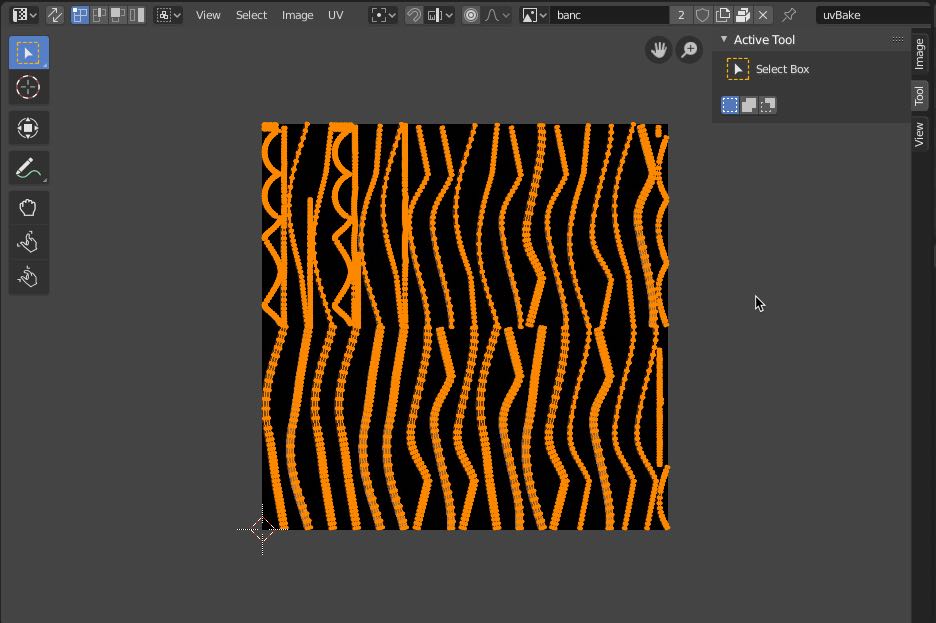Switch to the Image sidebar tab

click(x=920, y=53)
